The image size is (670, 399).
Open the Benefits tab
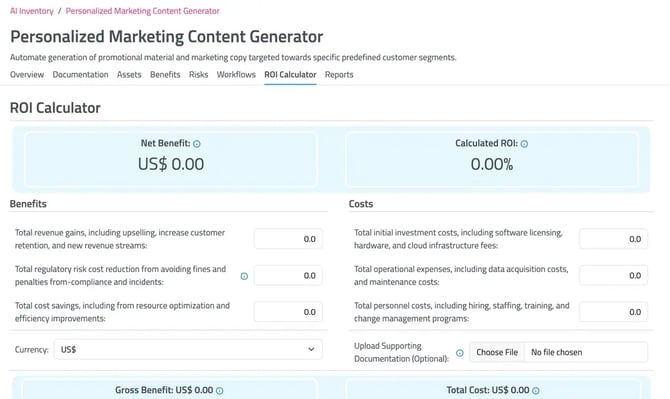pos(165,74)
